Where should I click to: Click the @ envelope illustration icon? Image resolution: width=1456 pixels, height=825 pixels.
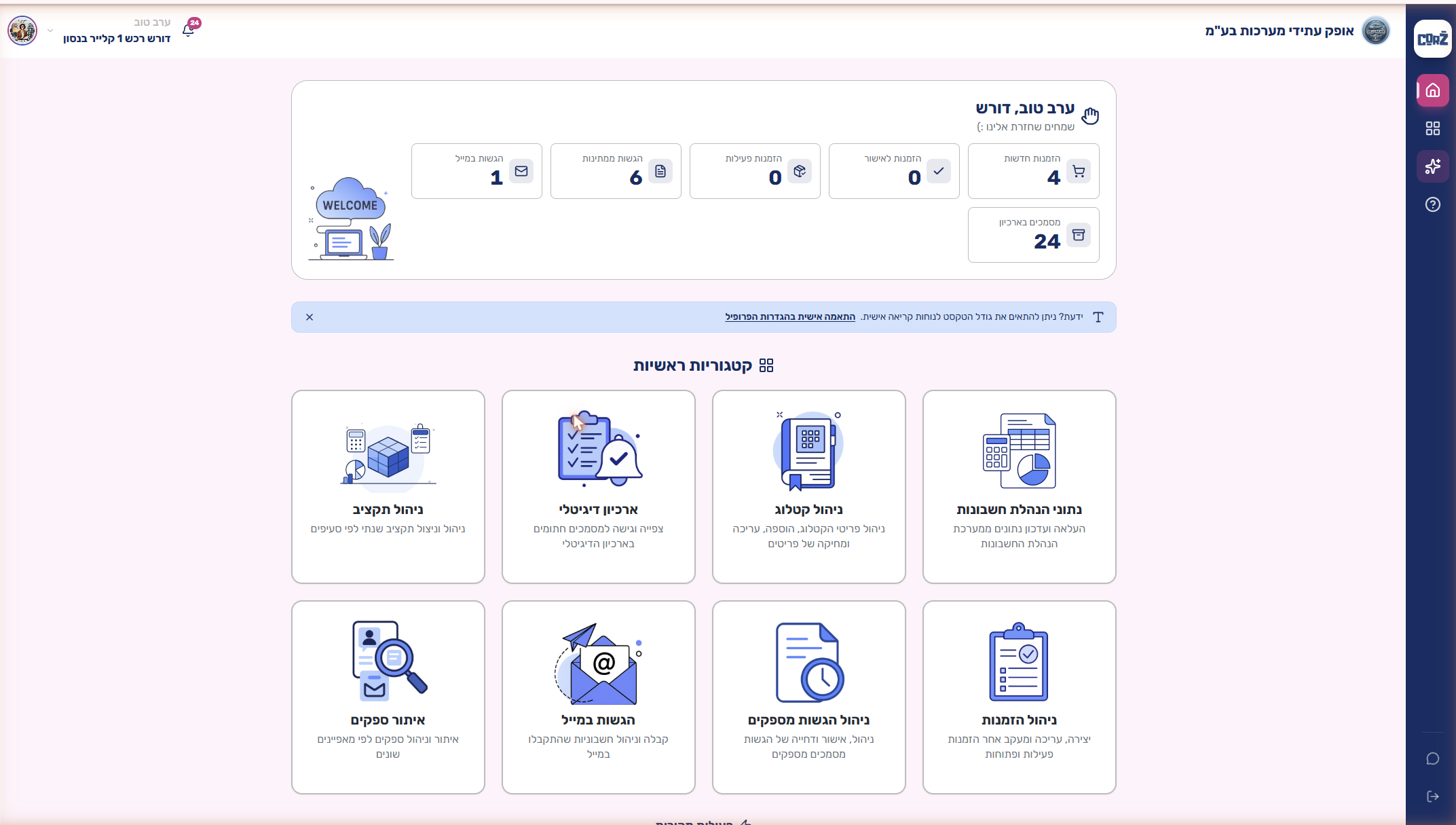coord(598,663)
